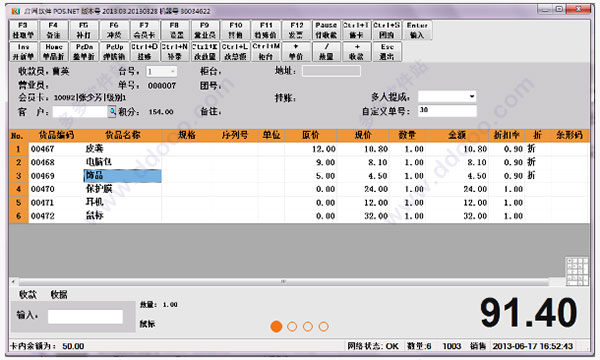Screen dimensions: 600x360
Task: Click the F6 function button
Action: (114, 30)
